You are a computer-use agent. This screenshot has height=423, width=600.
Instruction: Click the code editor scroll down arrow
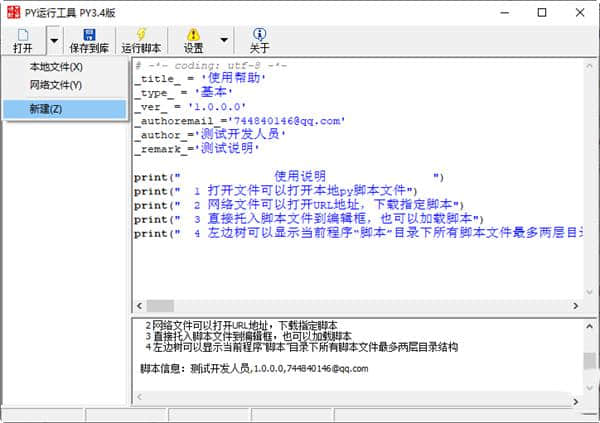click(589, 292)
